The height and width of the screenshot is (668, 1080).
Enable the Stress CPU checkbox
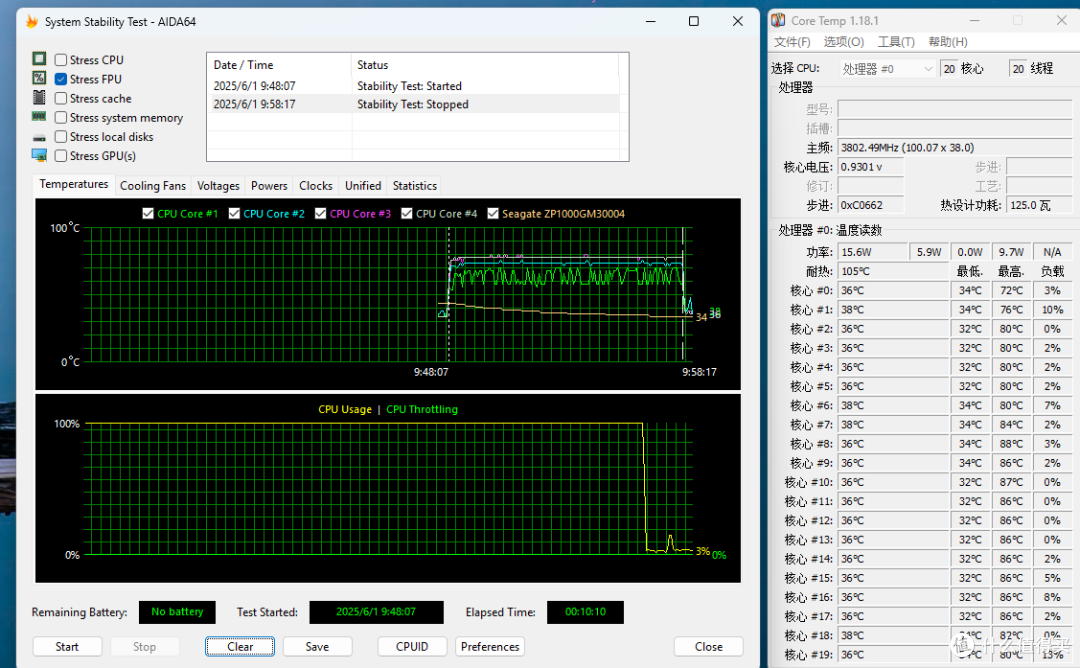(x=61, y=60)
